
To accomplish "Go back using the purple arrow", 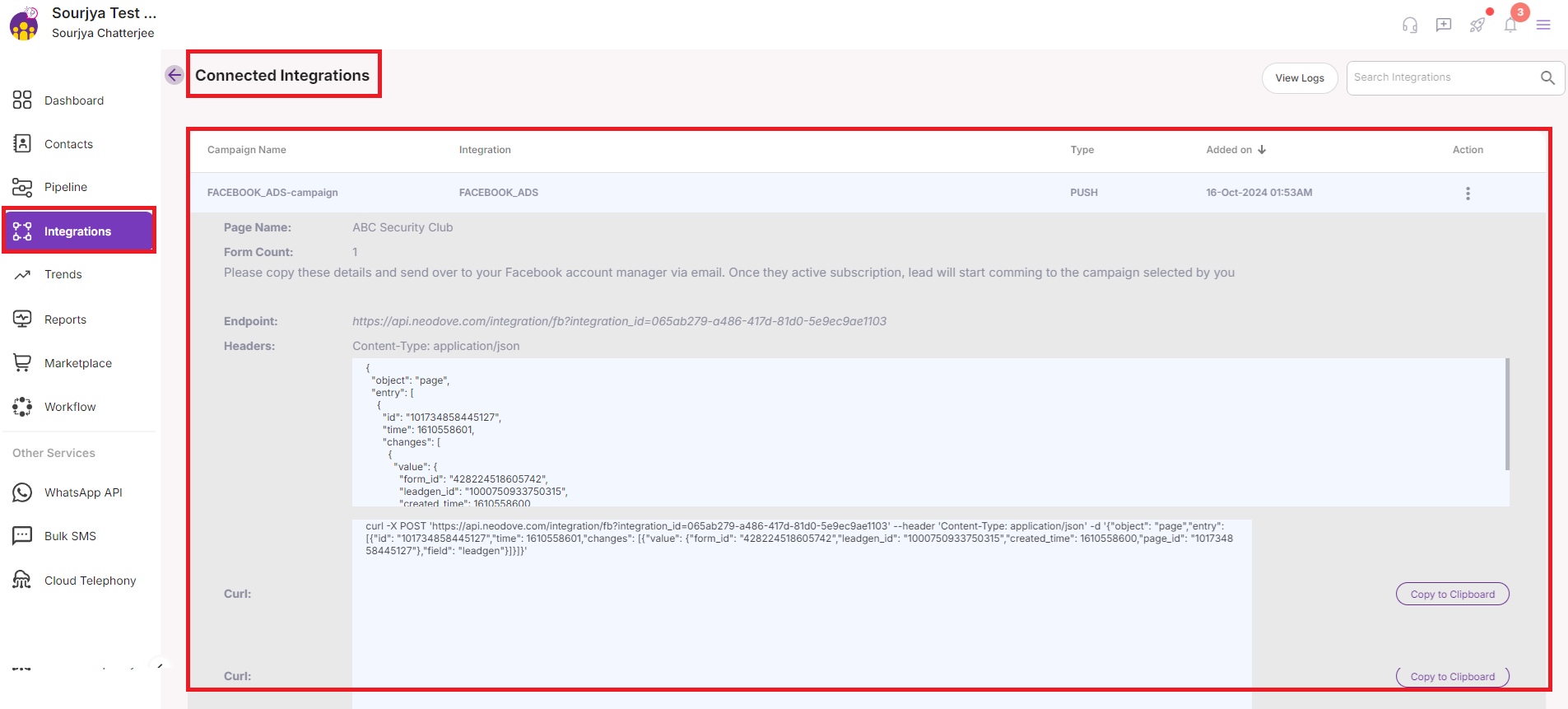I will coord(174,75).
